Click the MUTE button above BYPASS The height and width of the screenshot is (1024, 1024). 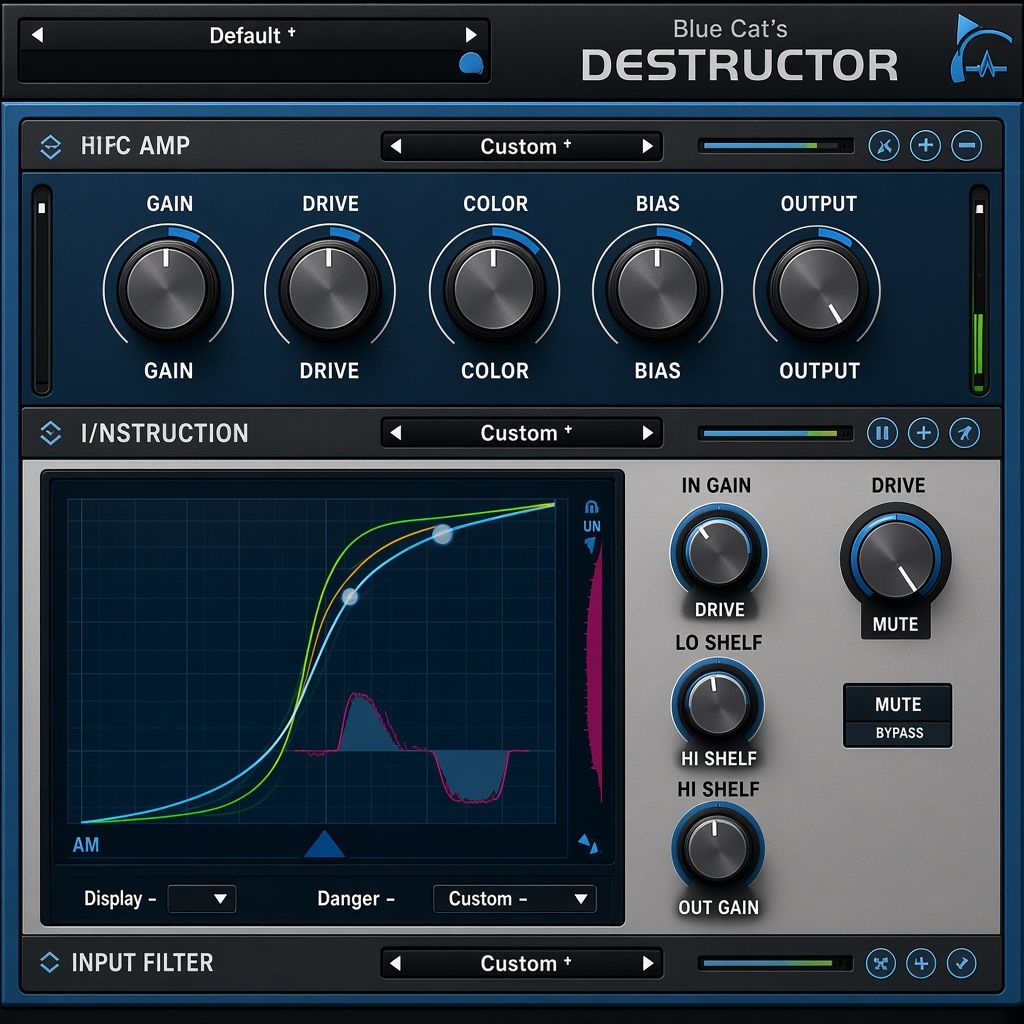tap(898, 704)
